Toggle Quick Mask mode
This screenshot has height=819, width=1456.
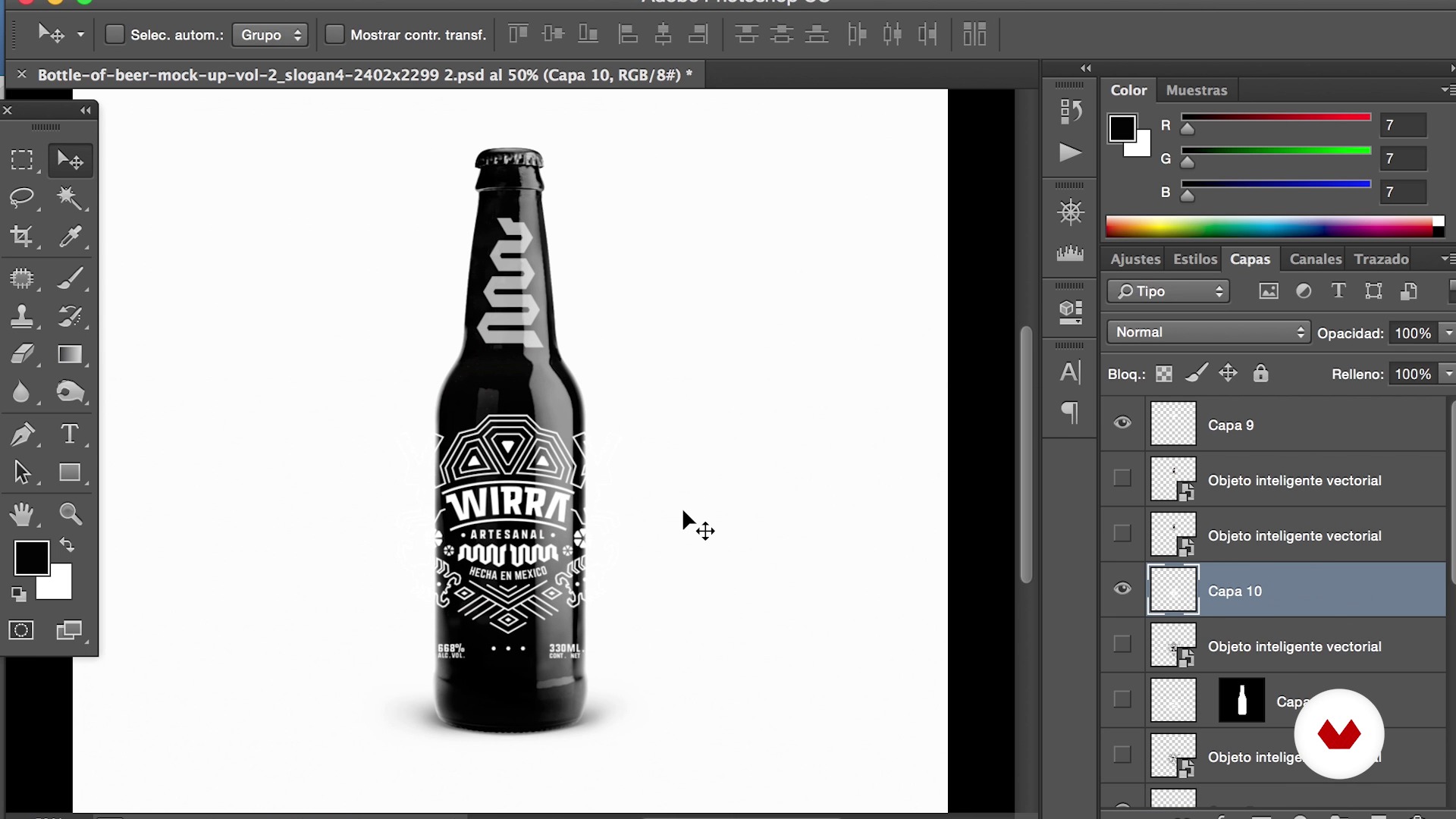pos(21,630)
